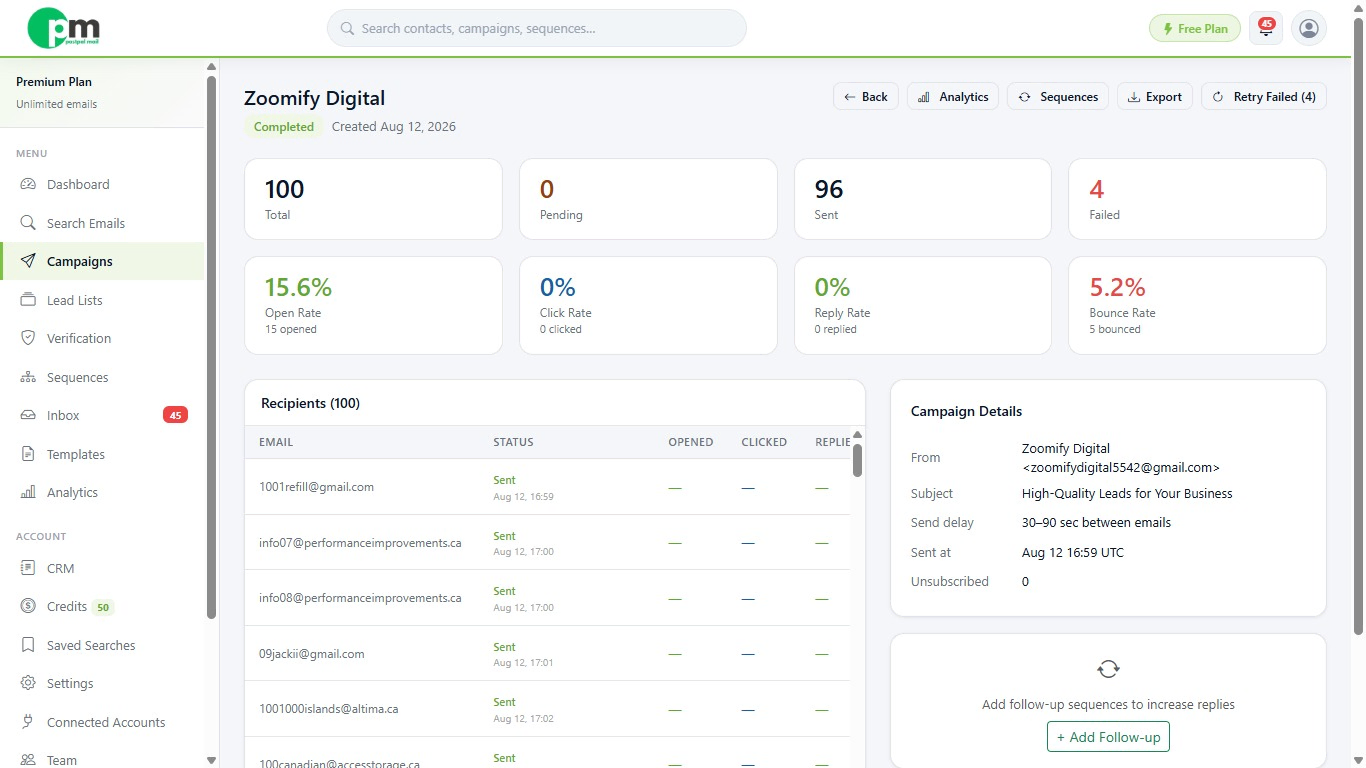The height and width of the screenshot is (768, 1366).
Task: Click the Saved Searches bookmark icon
Action: point(28,645)
